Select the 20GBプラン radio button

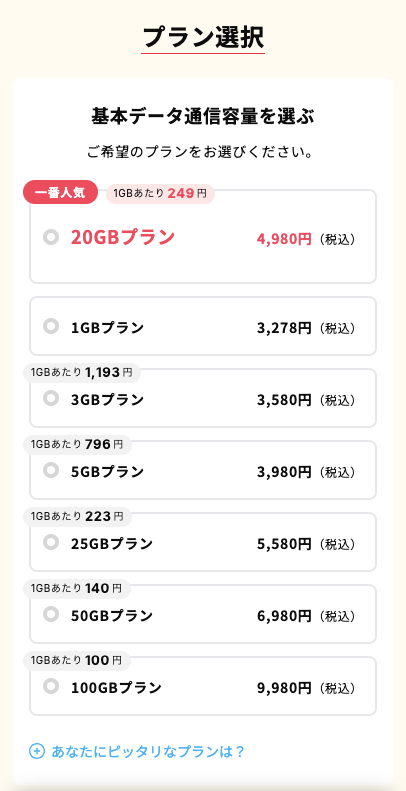tap(51, 237)
